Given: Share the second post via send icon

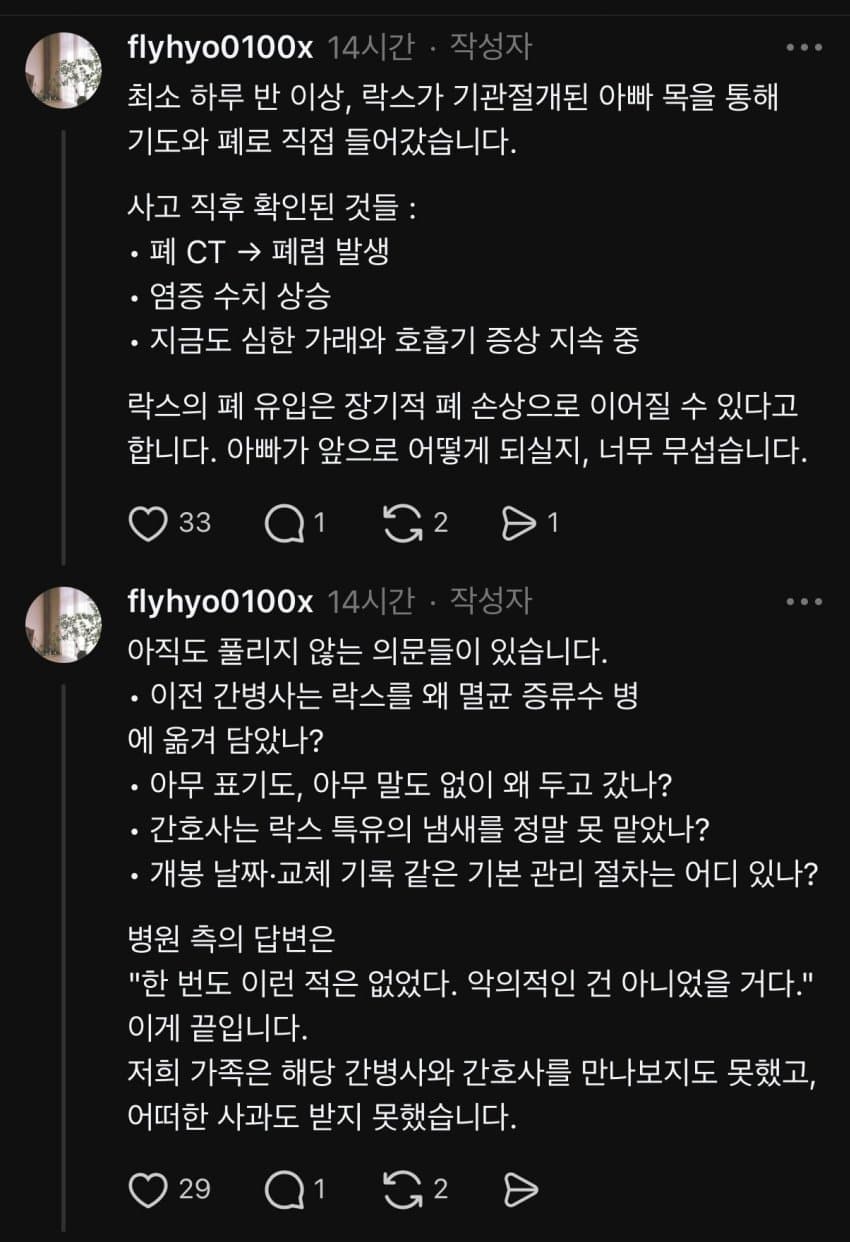Looking at the screenshot, I should tap(520, 1188).
